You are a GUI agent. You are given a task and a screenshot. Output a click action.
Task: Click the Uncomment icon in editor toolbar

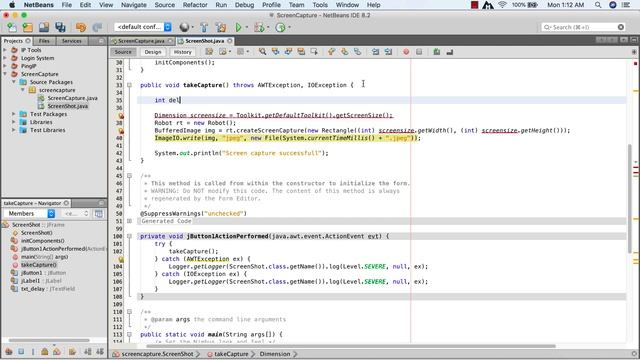(450, 52)
